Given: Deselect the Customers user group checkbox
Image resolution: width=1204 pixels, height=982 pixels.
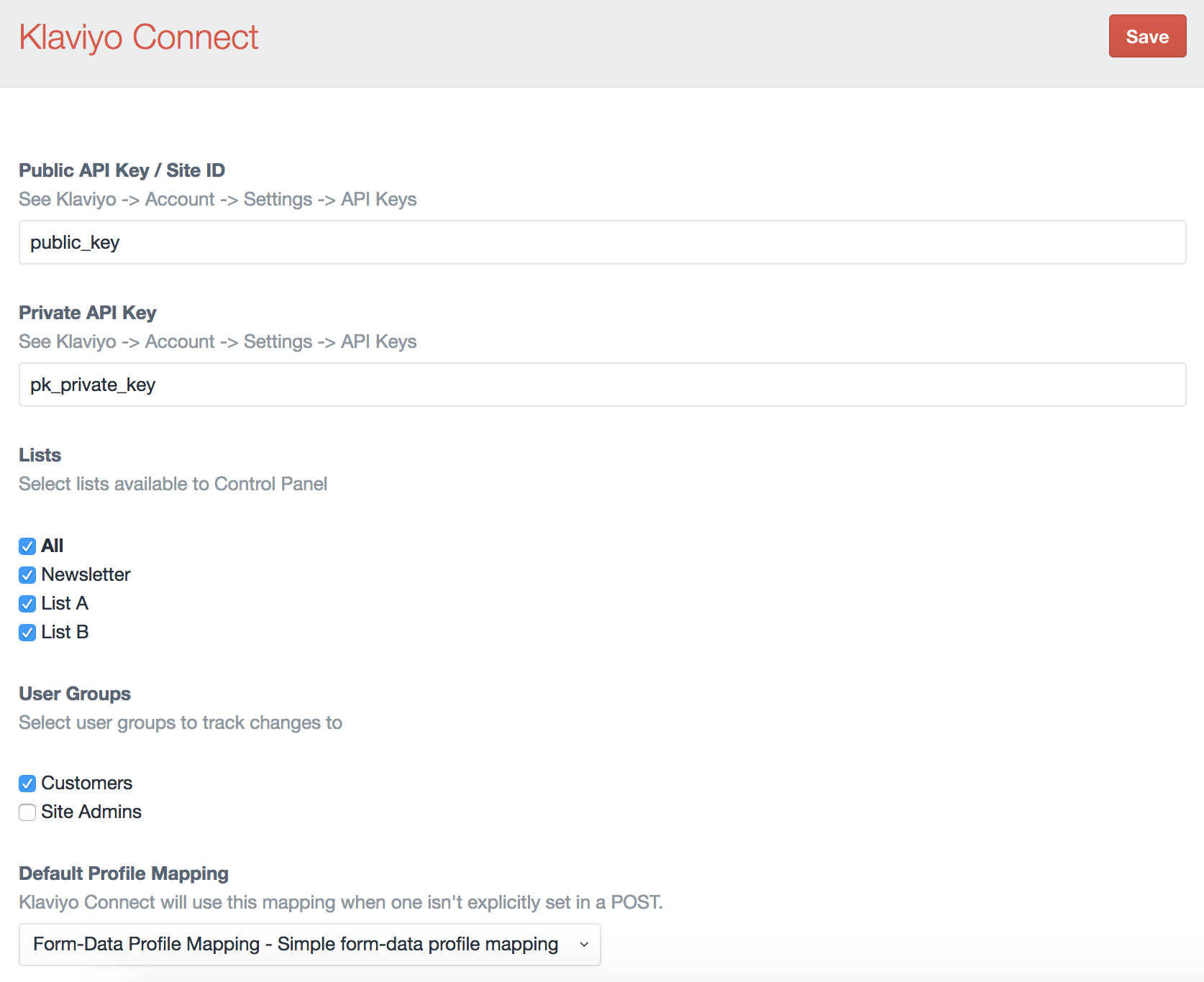Looking at the screenshot, I should pyautogui.click(x=27, y=784).
